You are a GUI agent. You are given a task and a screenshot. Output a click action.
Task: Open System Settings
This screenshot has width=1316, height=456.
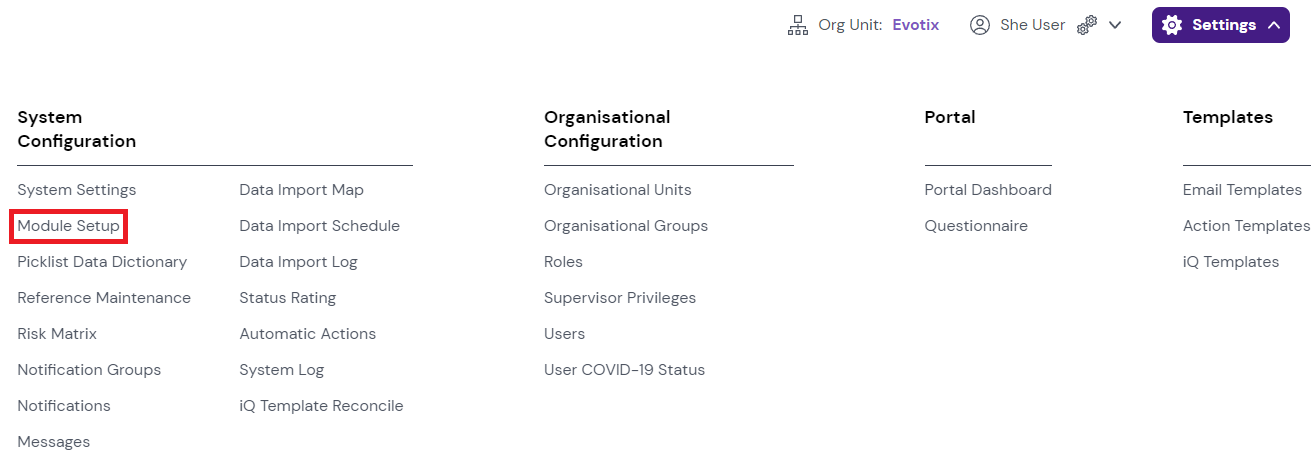76,190
